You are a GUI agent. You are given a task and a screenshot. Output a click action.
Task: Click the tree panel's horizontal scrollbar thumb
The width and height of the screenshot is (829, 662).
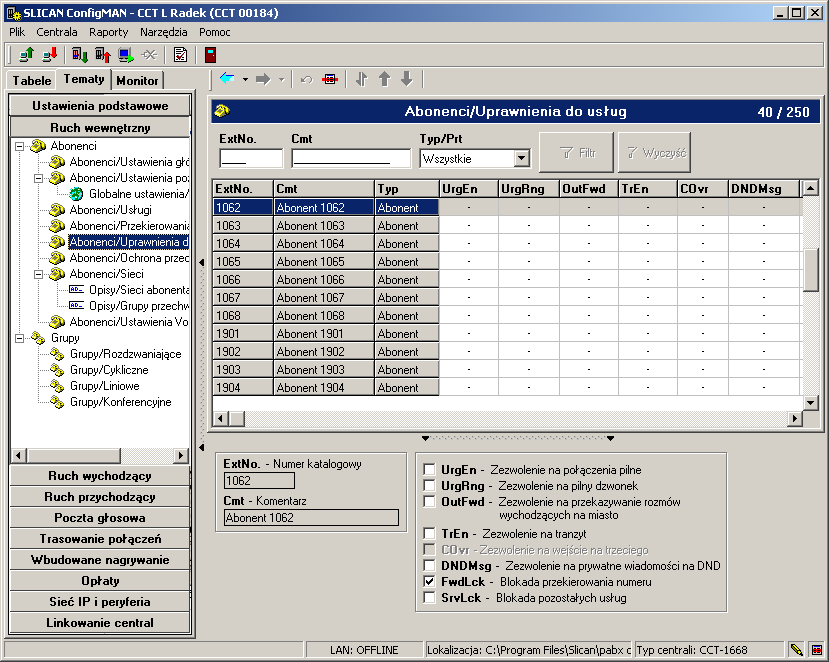click(x=74, y=455)
